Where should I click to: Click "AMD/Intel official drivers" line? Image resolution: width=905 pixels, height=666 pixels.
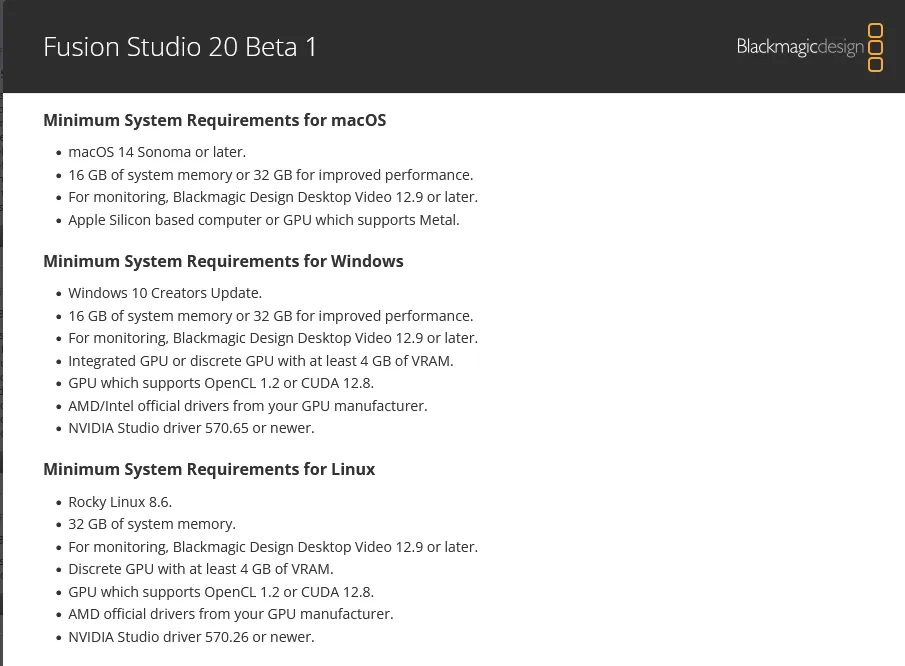click(x=248, y=406)
